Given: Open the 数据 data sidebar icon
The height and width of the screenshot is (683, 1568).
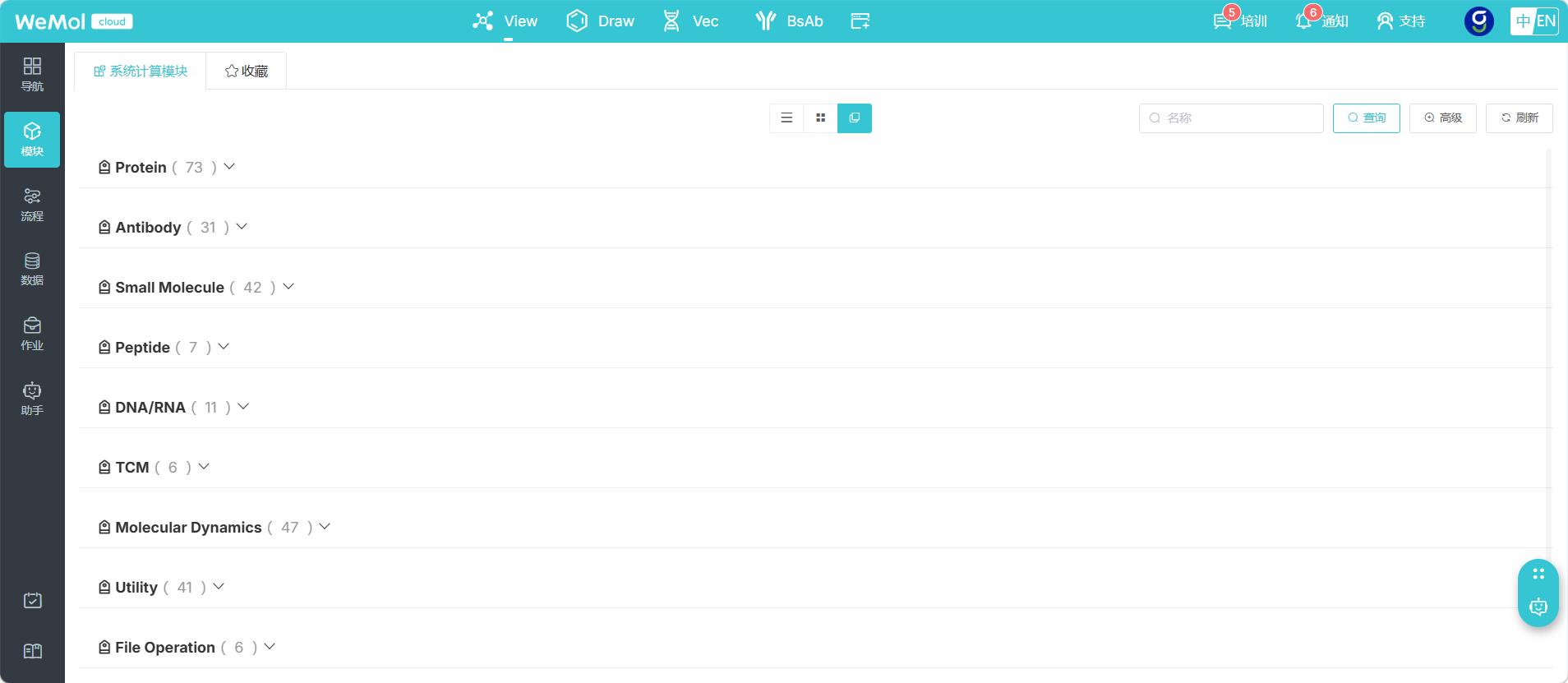Looking at the screenshot, I should (x=32, y=269).
